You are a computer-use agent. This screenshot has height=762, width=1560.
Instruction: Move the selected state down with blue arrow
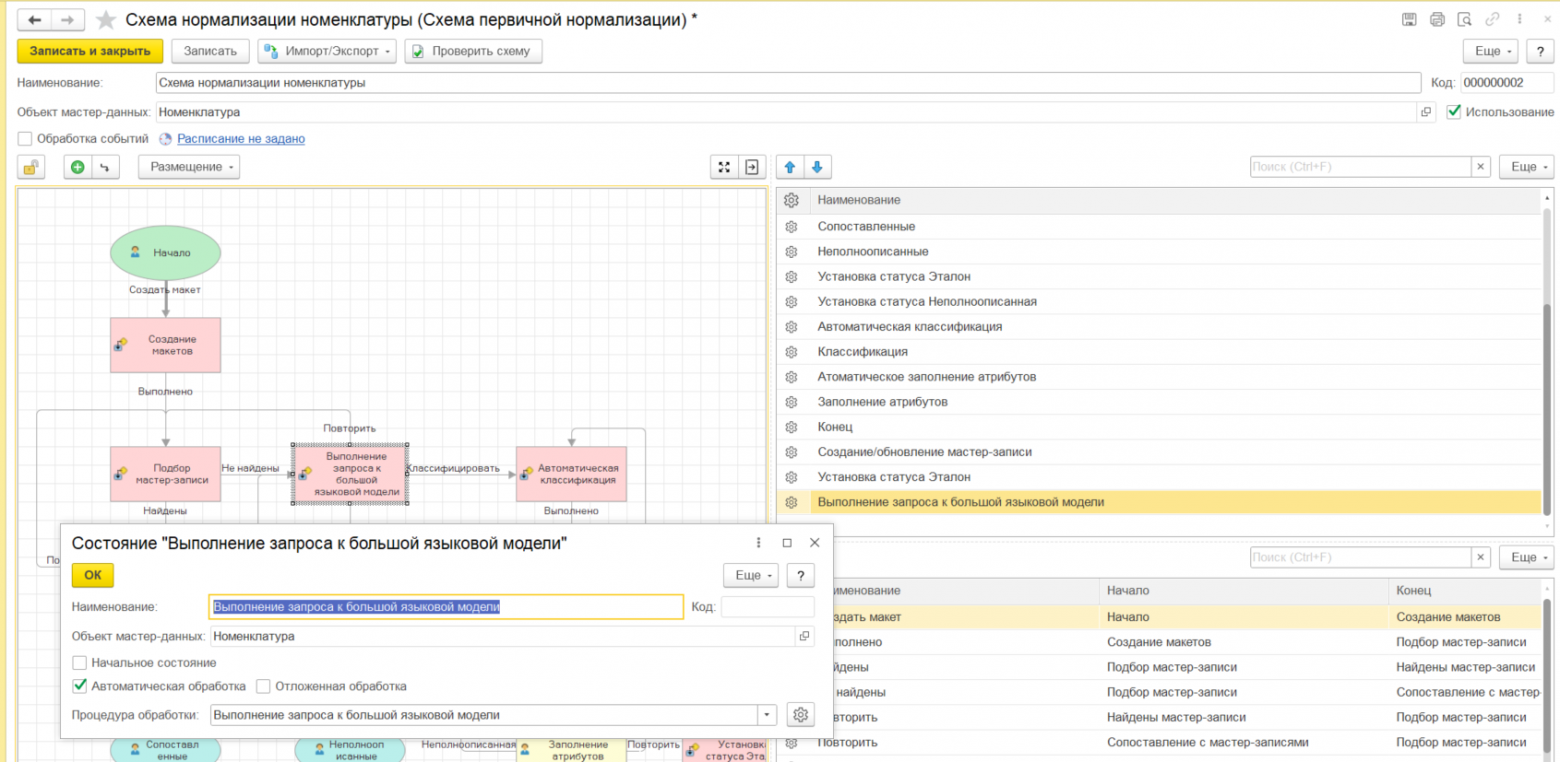click(x=816, y=167)
